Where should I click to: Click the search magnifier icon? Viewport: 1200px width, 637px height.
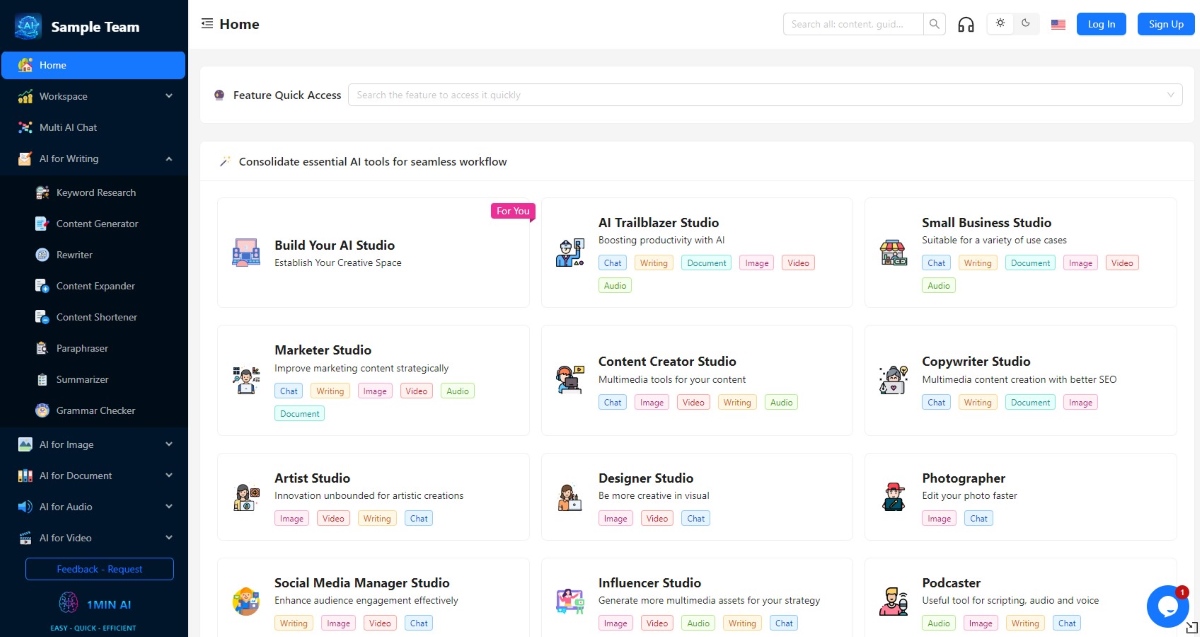pos(934,24)
